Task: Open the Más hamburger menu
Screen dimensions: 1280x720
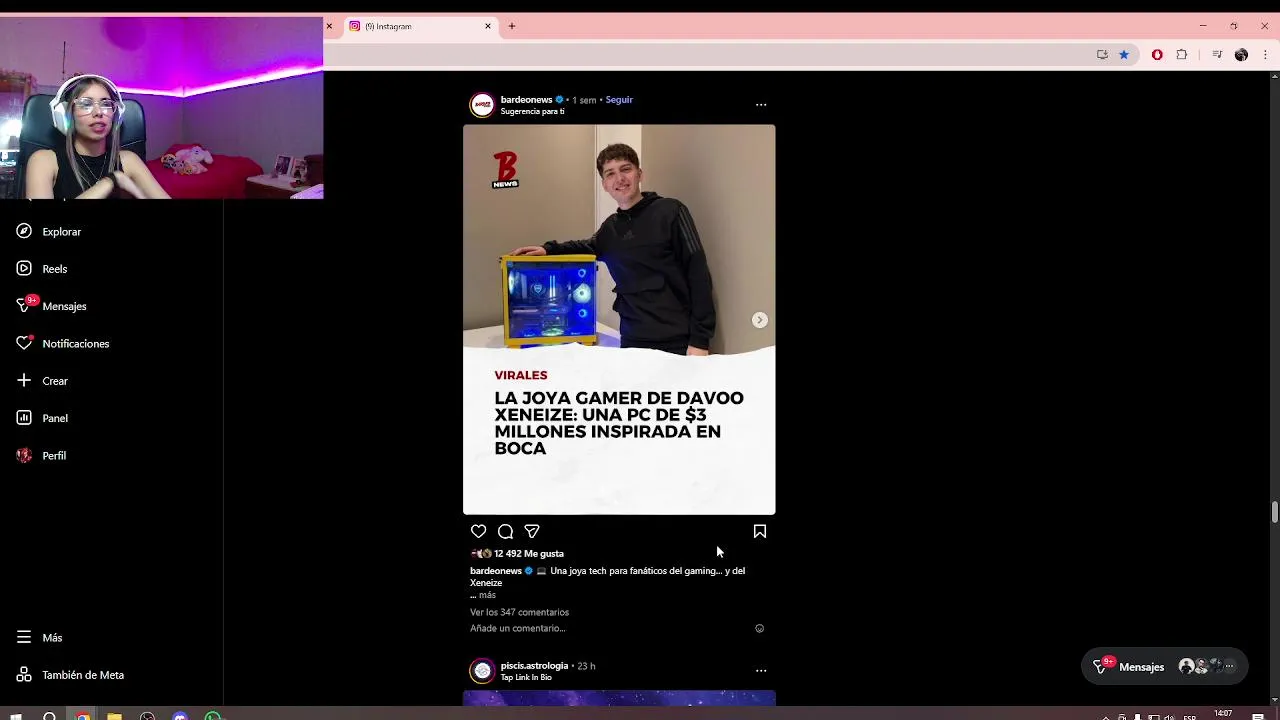Action: (x=24, y=637)
